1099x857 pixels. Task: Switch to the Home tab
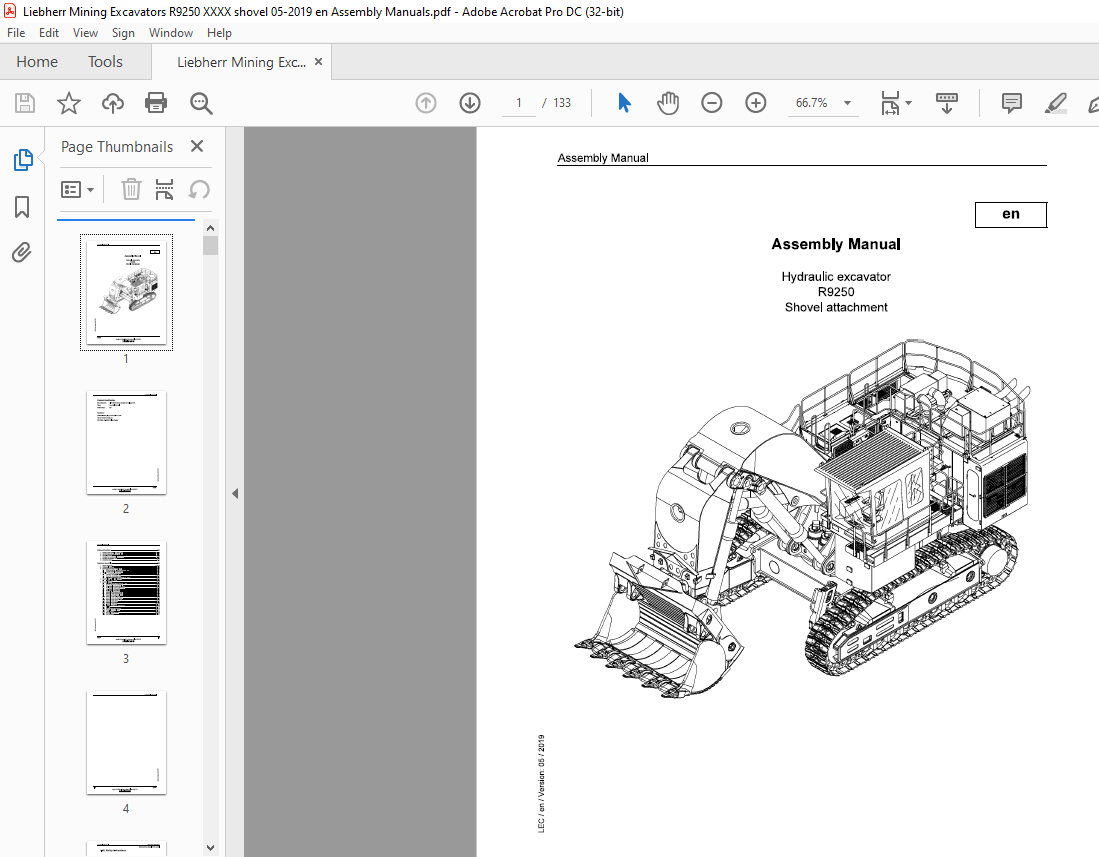pos(37,62)
